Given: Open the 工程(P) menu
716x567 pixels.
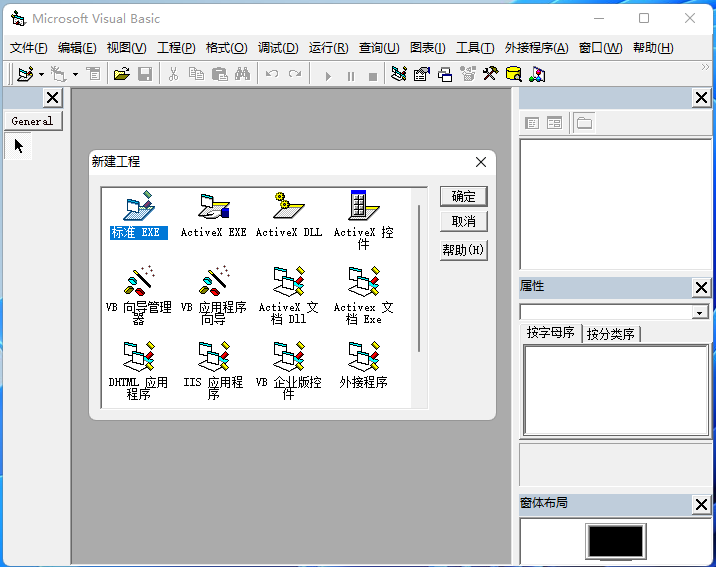Looking at the screenshot, I should click(x=176, y=48).
